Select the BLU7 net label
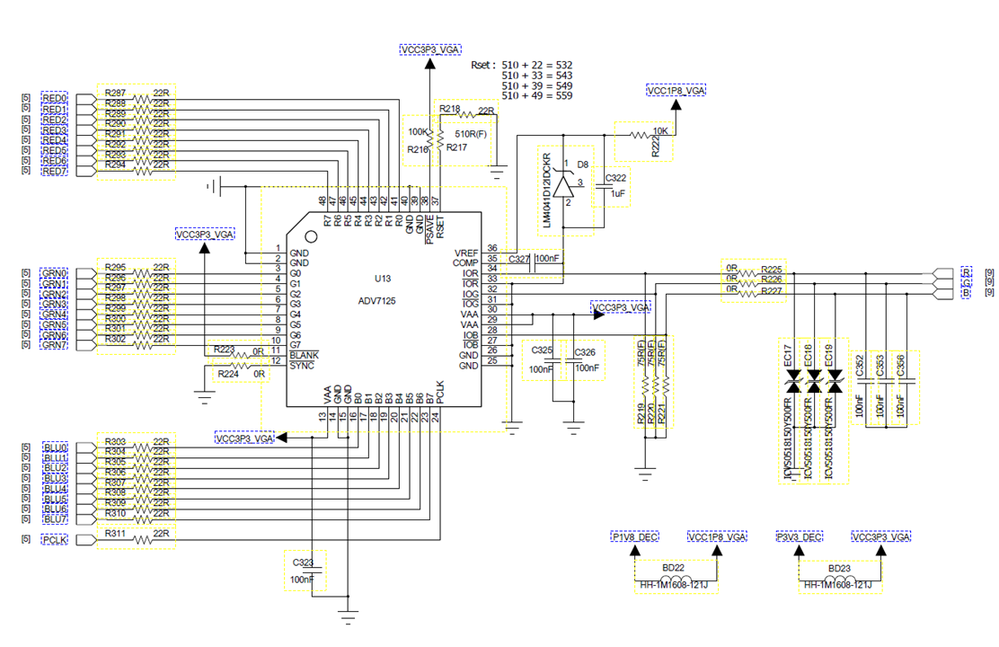This screenshot has width=999, height=647. [x=55, y=520]
